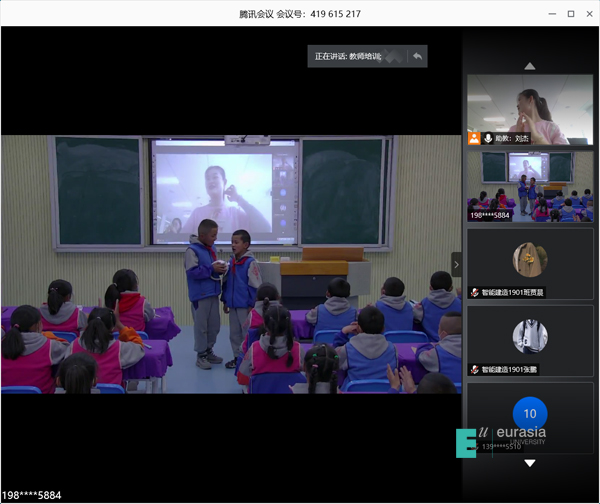Select the 198****5884 classroom video thumbnail
Image resolution: width=600 pixels, height=504 pixels.
tap(530, 185)
